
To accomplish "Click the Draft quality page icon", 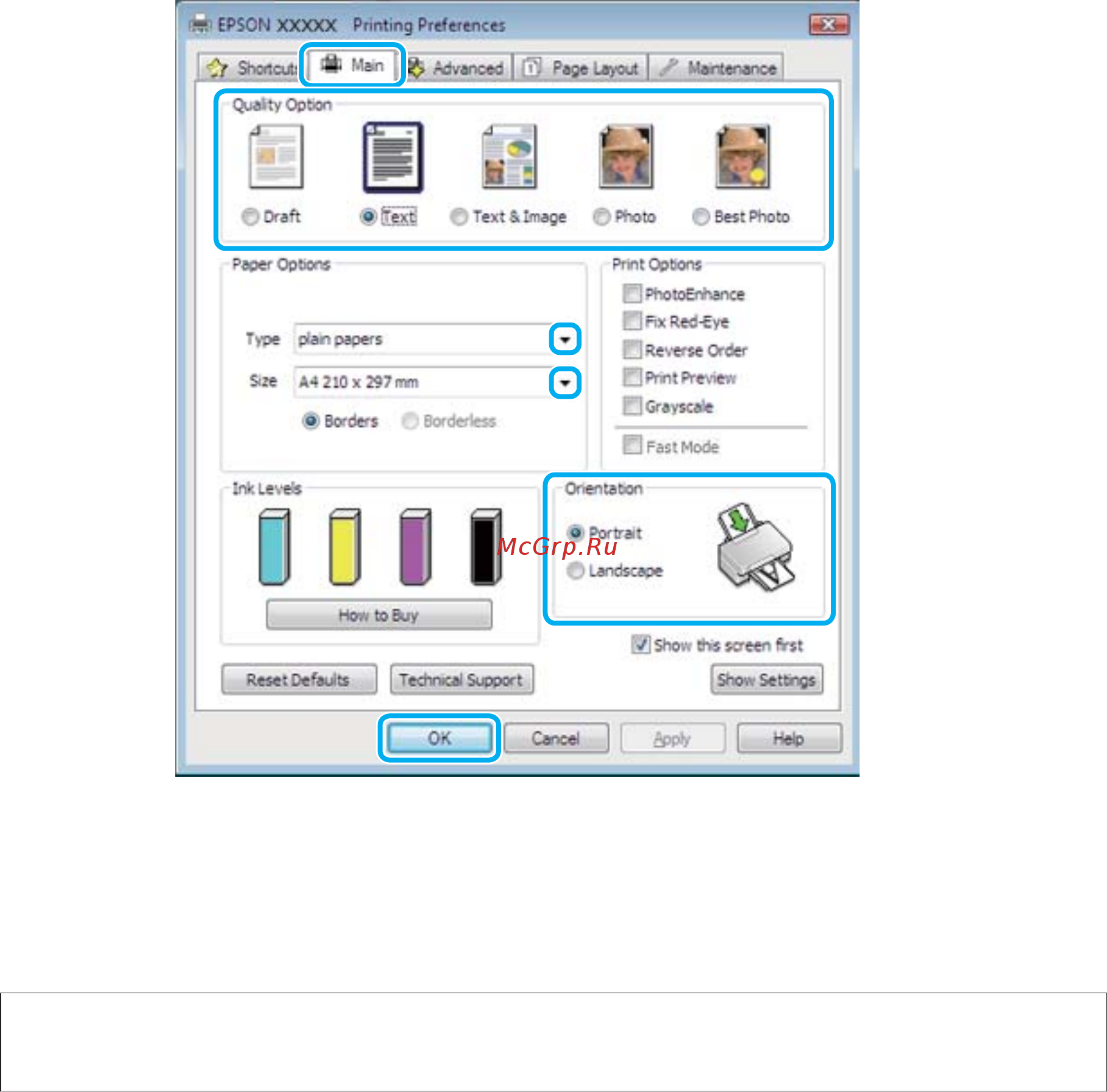I will (x=276, y=157).
